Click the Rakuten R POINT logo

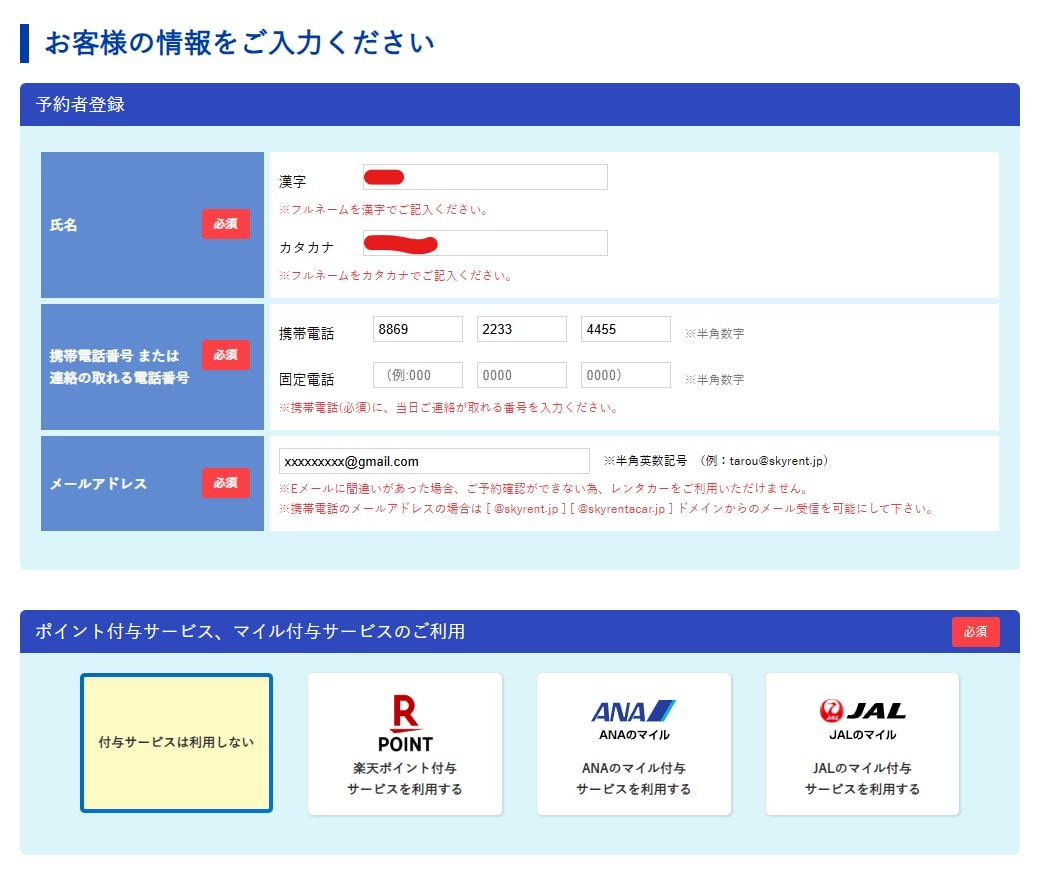click(x=405, y=722)
